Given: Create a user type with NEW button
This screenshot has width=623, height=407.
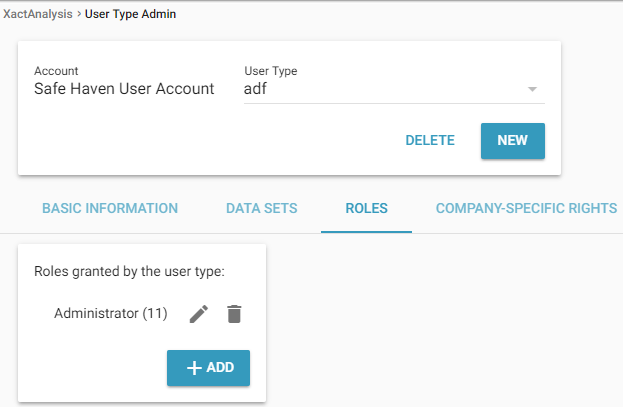Looking at the screenshot, I should 512,141.
